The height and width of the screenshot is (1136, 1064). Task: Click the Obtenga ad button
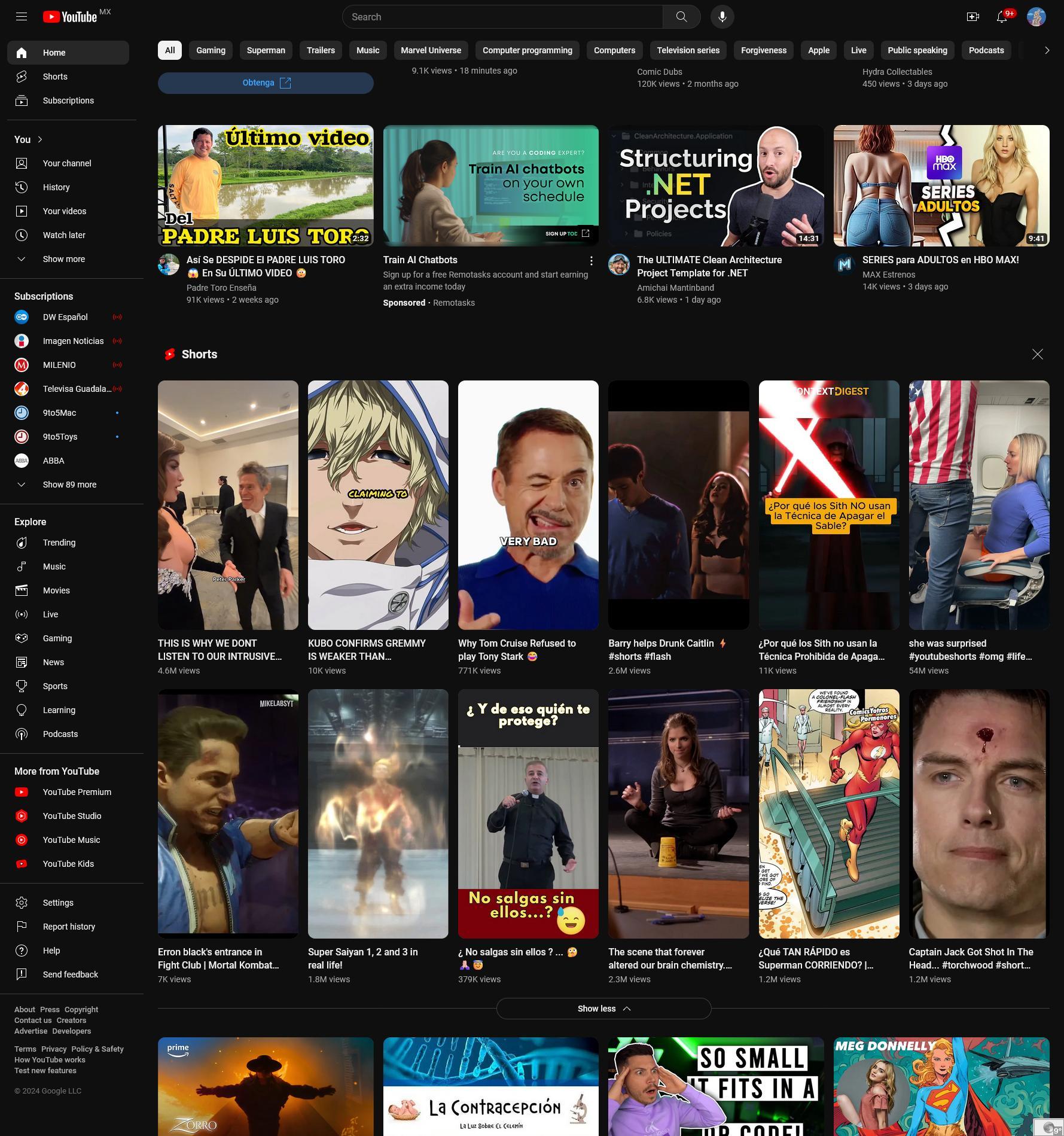coord(266,83)
